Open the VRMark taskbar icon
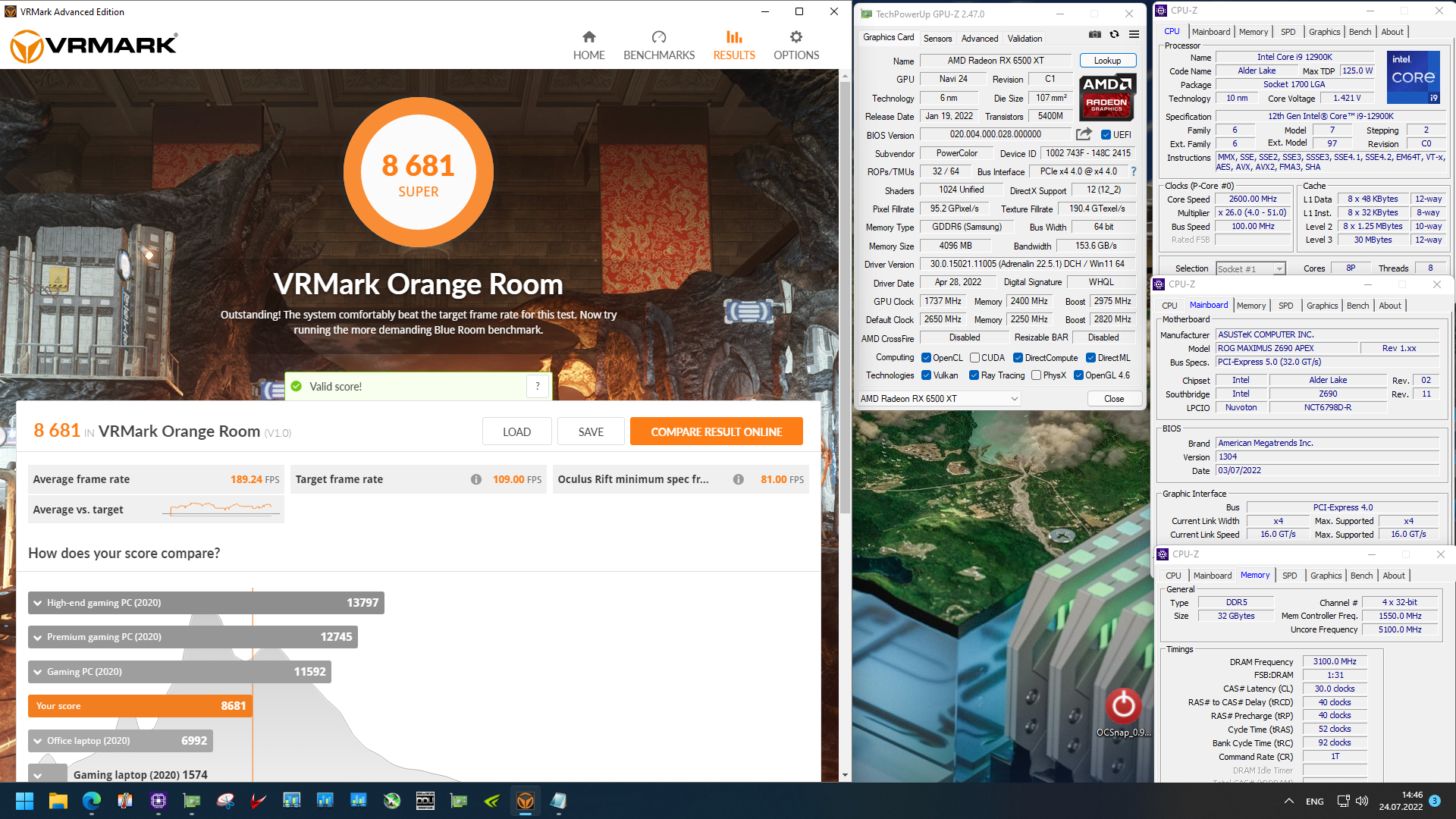Viewport: 1456px width, 819px height. [526, 801]
